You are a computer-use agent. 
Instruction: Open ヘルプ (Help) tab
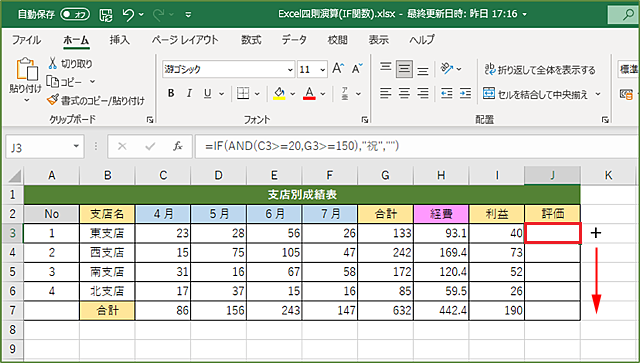tap(422, 40)
